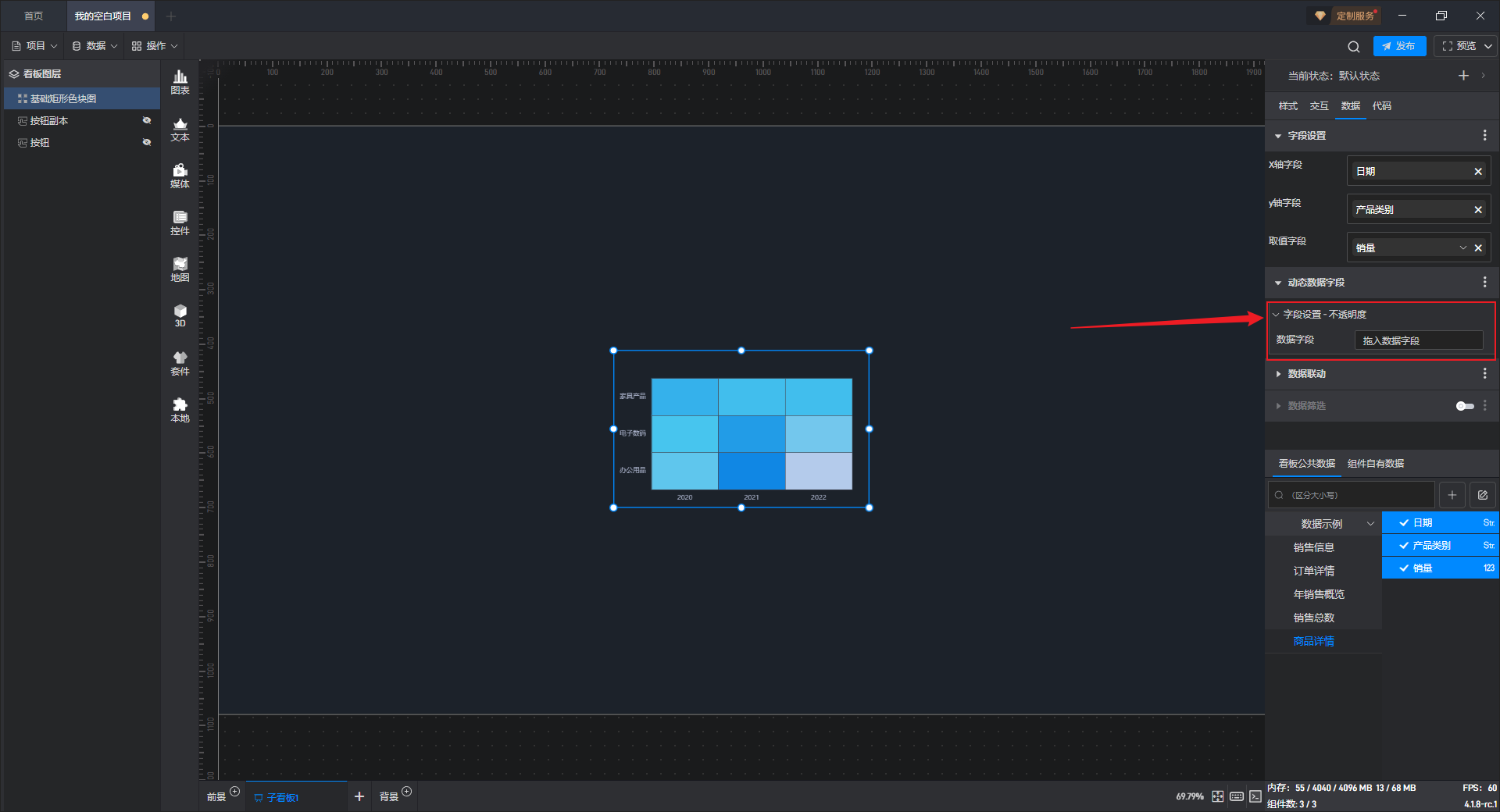Switch to the 组件自有数据 tab
This screenshot has height=812, width=1500.
coord(1376,464)
